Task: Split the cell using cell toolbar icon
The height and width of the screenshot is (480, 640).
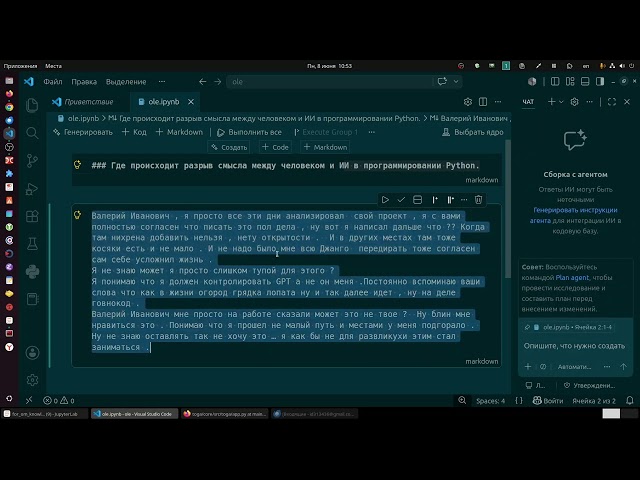Action: point(417,200)
